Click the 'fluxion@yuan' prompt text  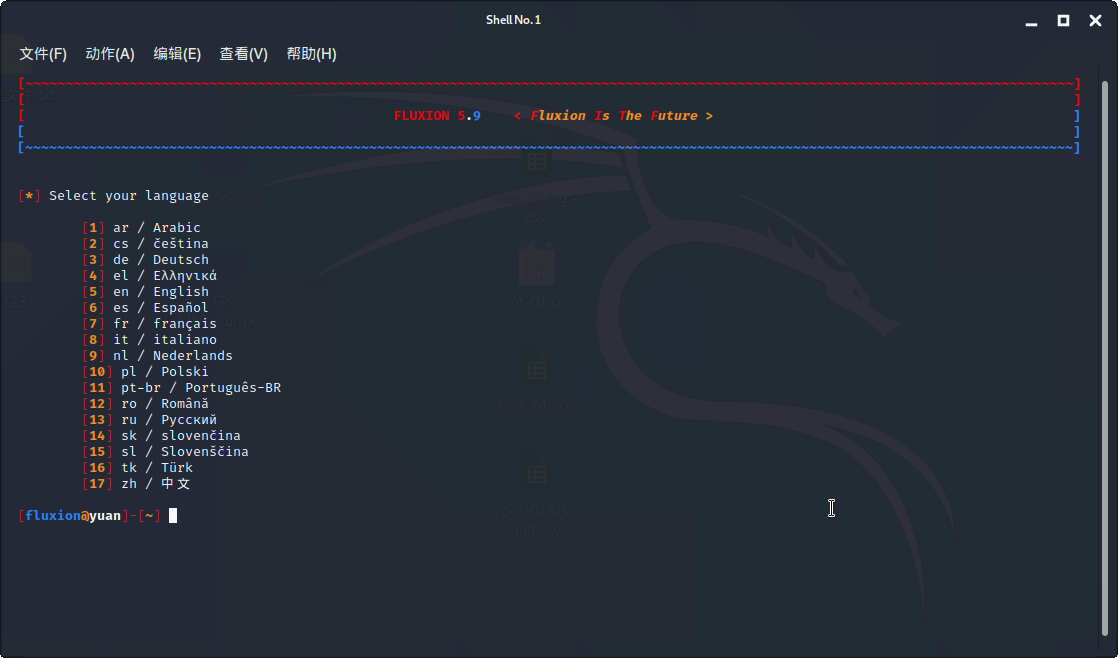(73, 515)
